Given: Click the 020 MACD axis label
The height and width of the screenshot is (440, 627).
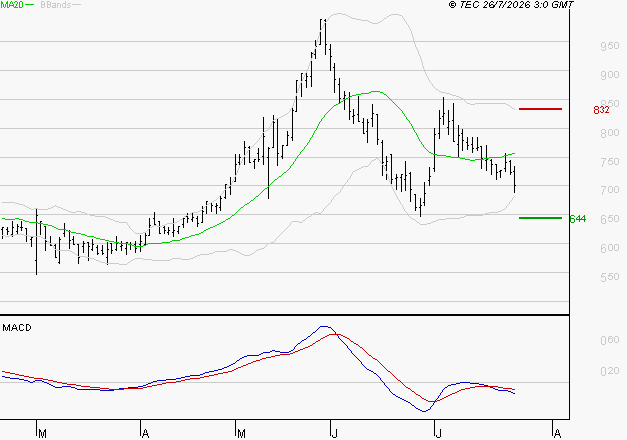Looking at the screenshot, I should [610, 371].
